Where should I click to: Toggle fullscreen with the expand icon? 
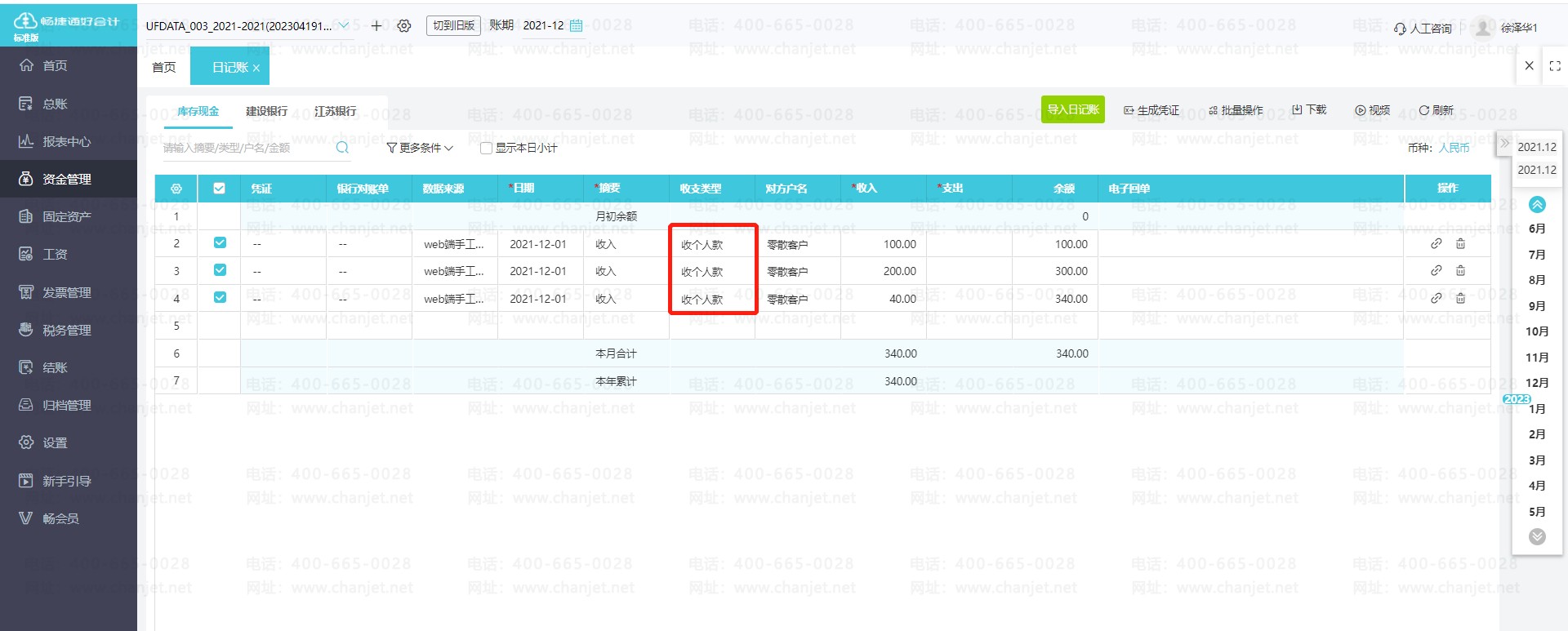(1555, 66)
